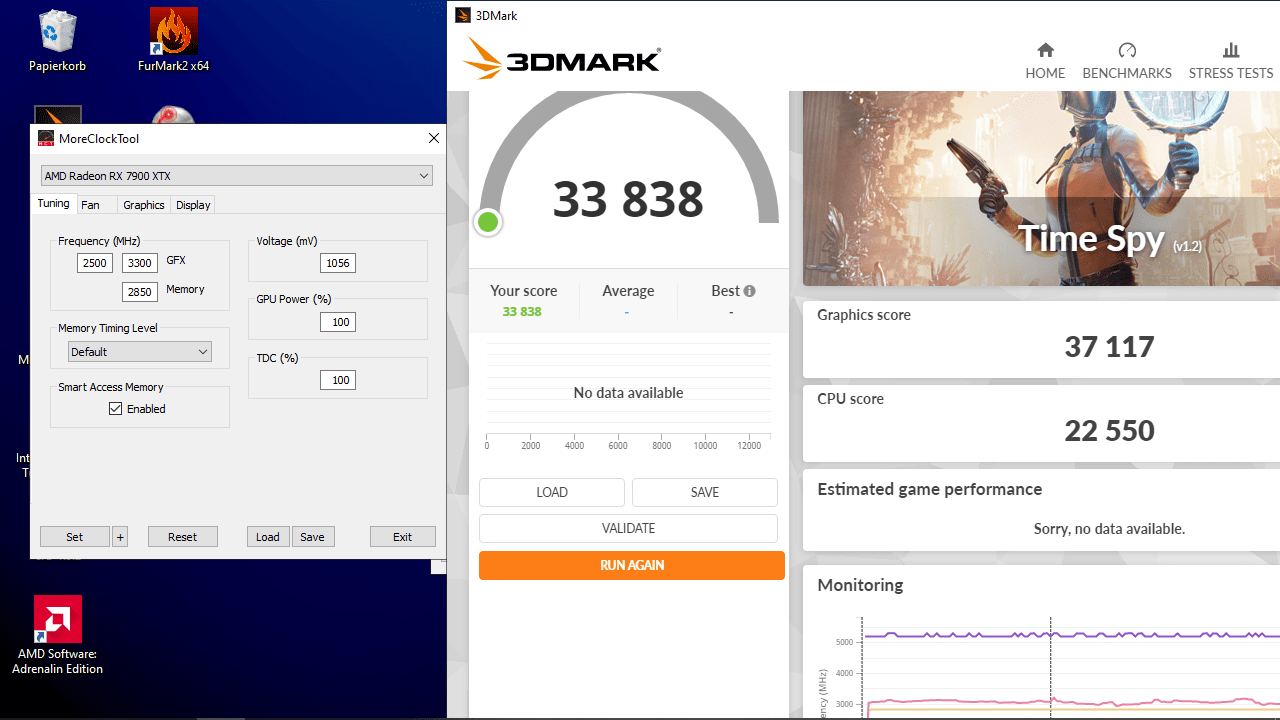
Task: Go to HOME in 3DMark
Action: click(1045, 61)
